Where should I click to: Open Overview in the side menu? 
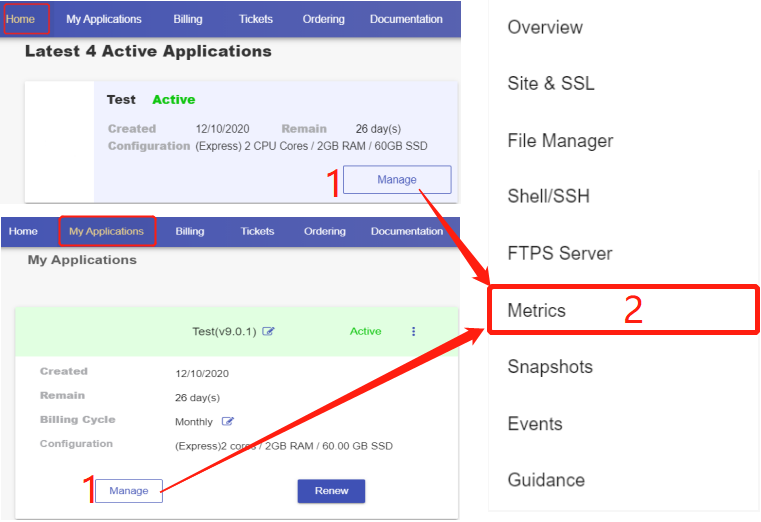(545, 27)
